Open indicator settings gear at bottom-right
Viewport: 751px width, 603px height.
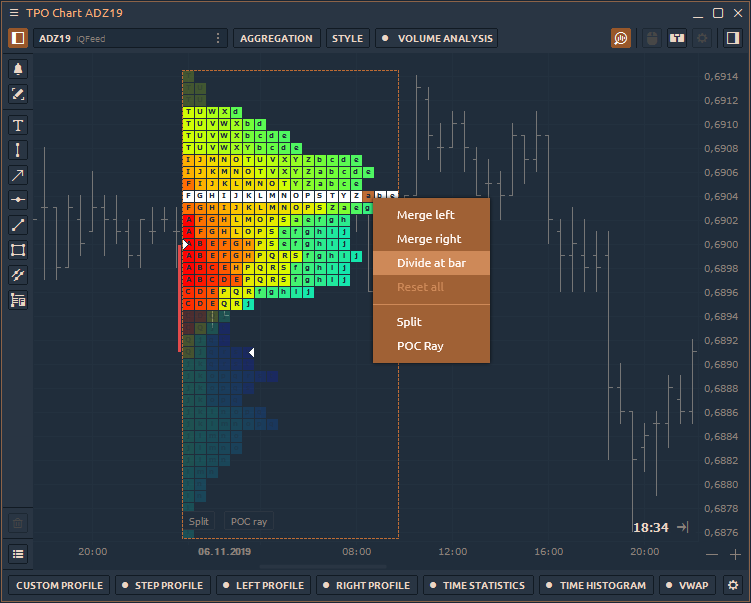click(733, 585)
